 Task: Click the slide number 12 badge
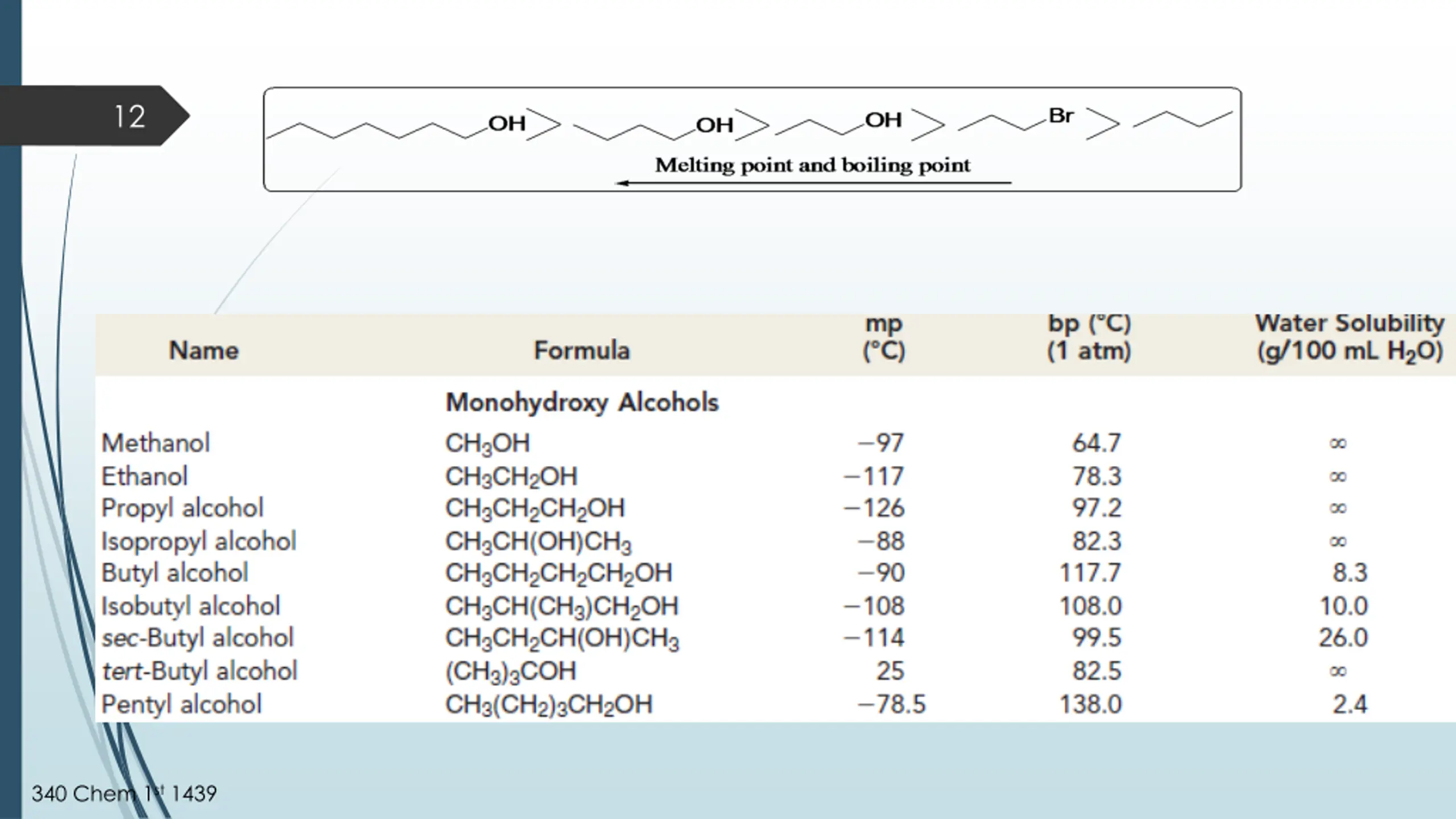130,117
